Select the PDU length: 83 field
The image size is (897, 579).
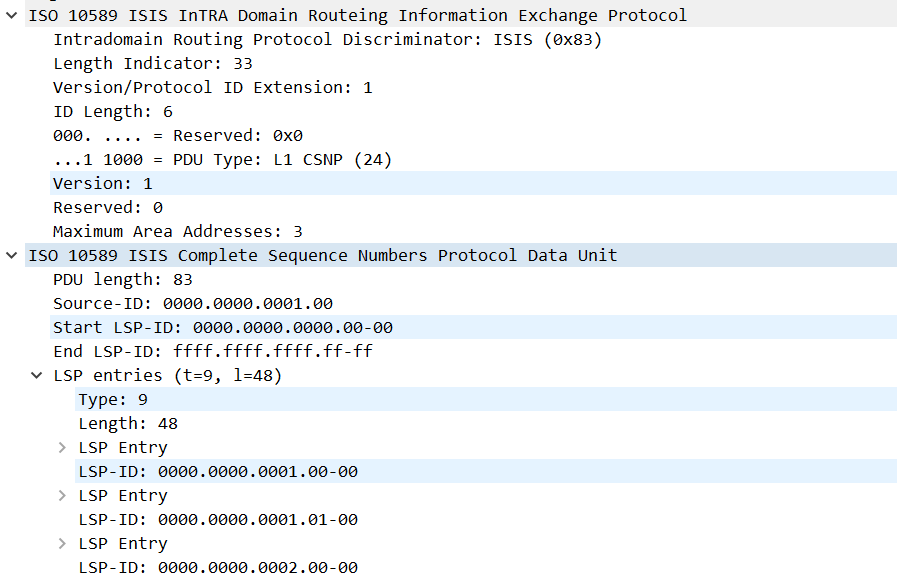click(x=120, y=279)
